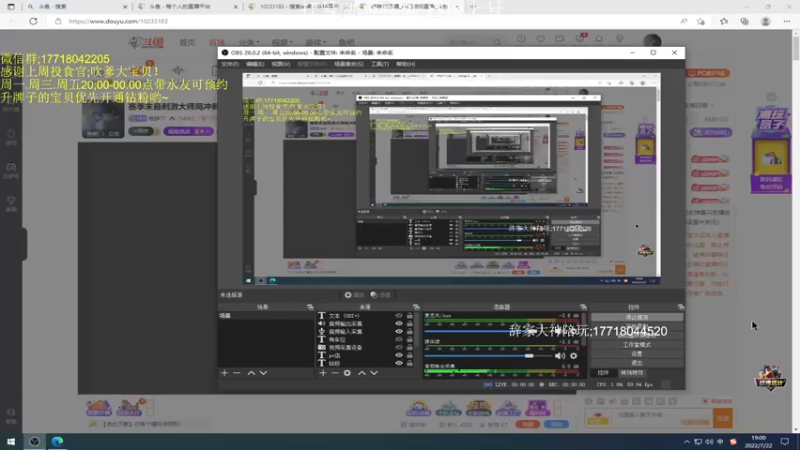Mute the media source speaker icon in the mixer
The height and width of the screenshot is (450, 800).
coord(560,356)
